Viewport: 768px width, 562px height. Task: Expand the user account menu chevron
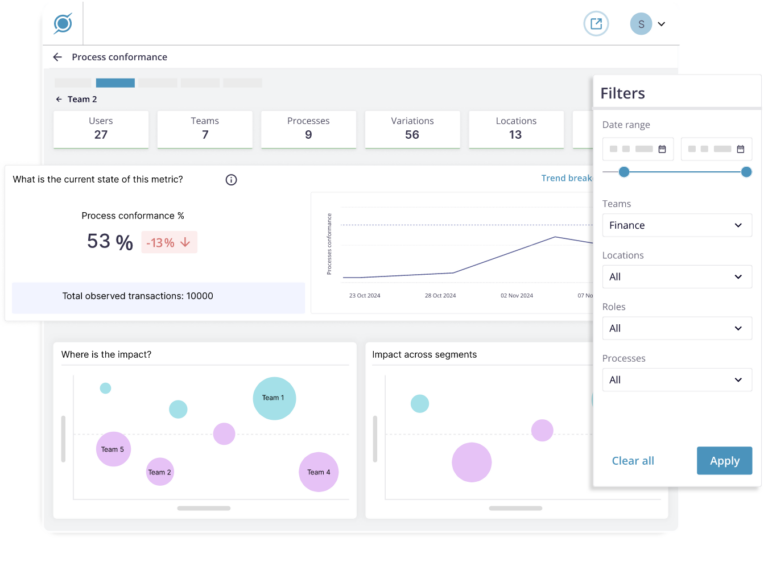tap(661, 24)
